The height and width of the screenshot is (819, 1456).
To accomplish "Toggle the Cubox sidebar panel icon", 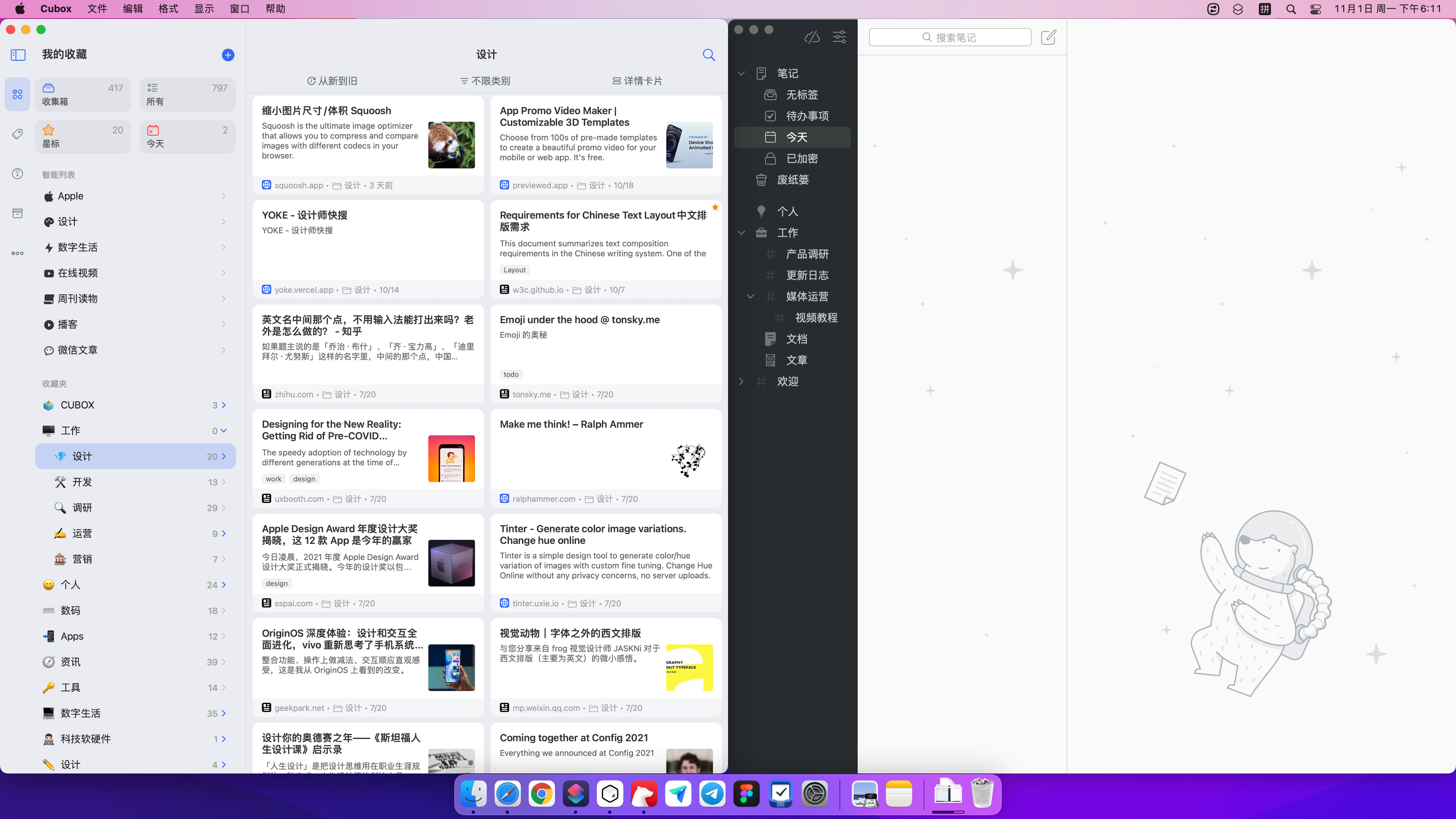I will (18, 55).
